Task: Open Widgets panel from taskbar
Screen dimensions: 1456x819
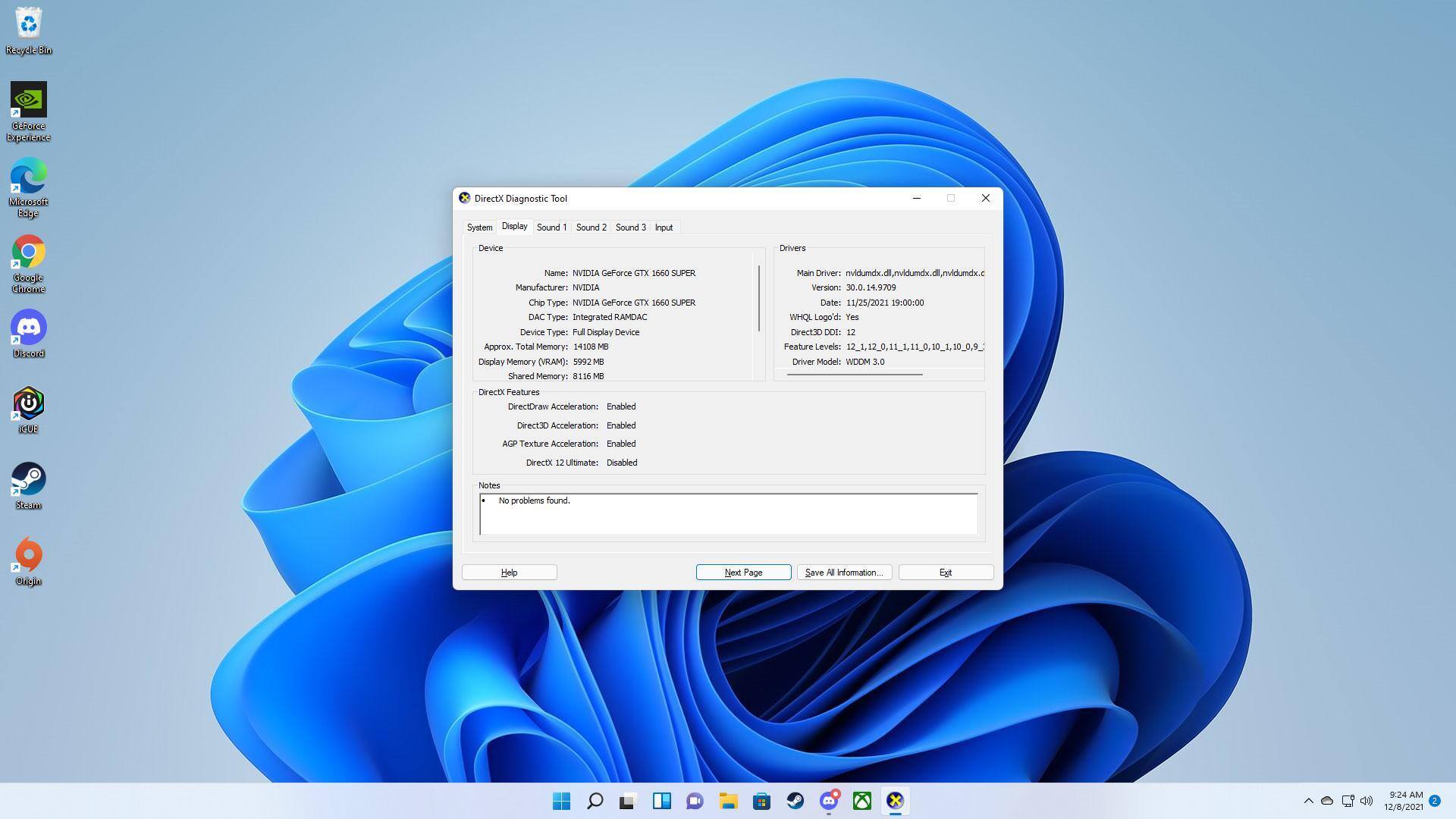Action: (661, 801)
